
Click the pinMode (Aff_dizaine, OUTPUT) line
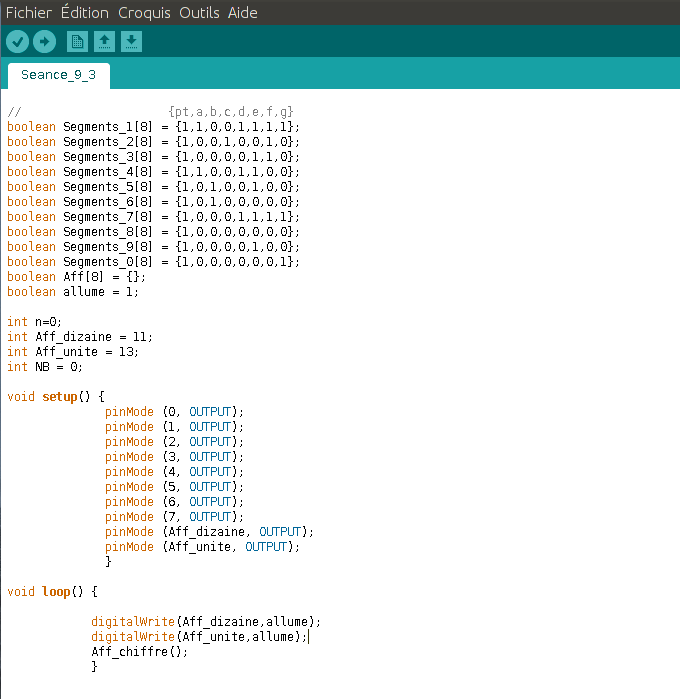tap(209, 532)
